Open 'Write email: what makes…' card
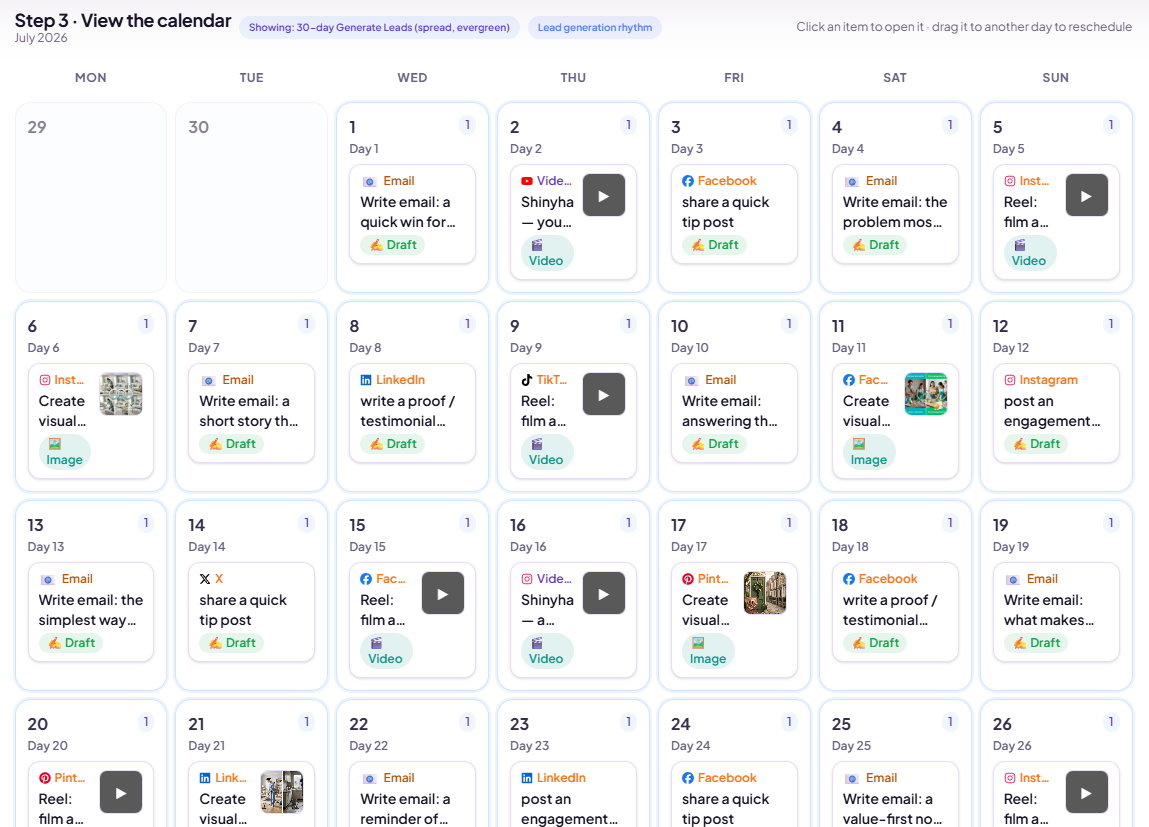The image size is (1149, 827). [1056, 612]
